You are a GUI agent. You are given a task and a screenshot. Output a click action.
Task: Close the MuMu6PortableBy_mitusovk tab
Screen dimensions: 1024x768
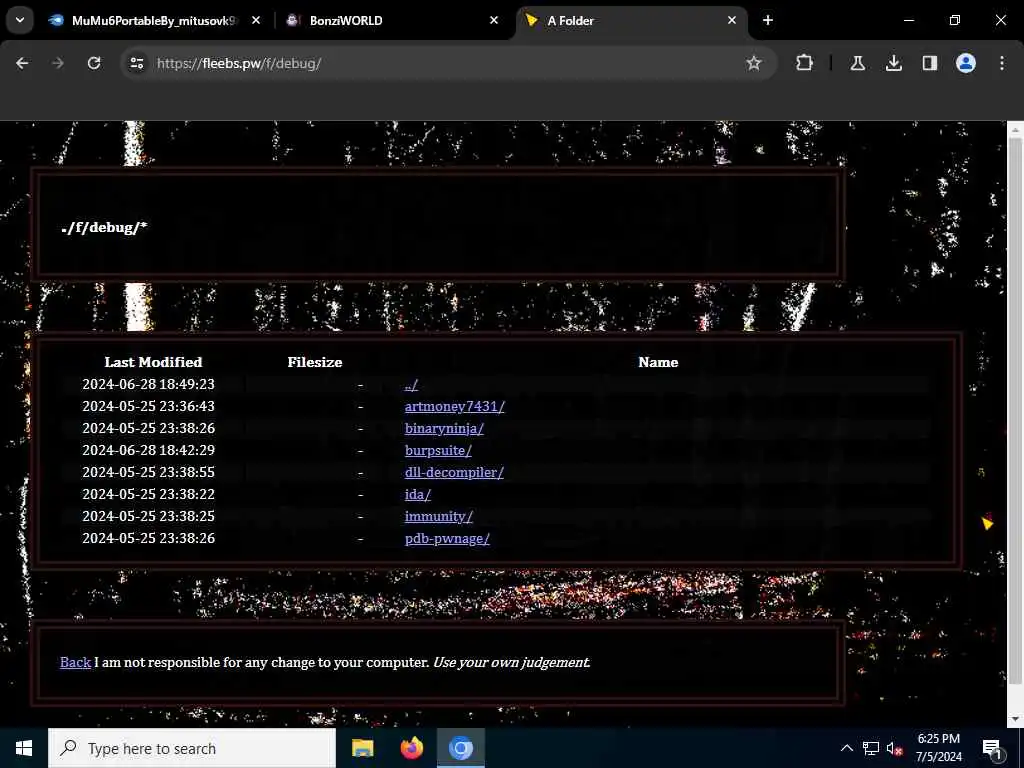(x=256, y=20)
